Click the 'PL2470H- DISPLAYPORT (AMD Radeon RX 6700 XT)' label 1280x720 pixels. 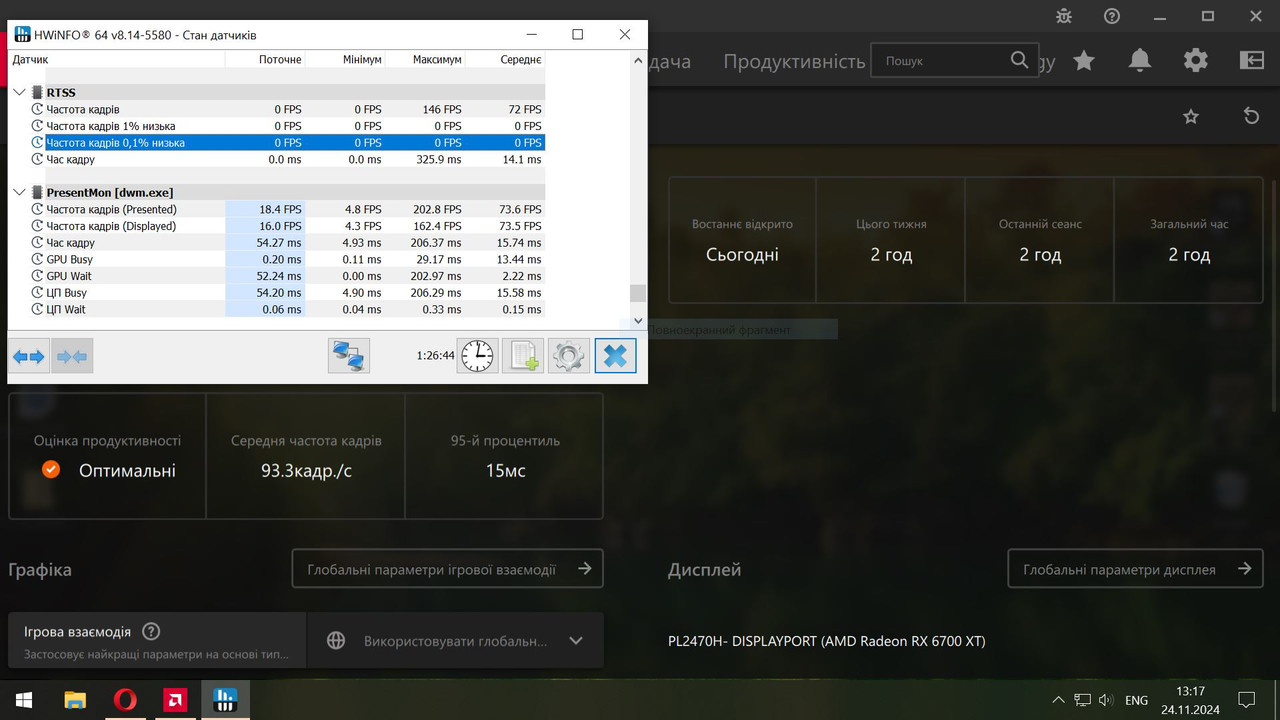click(826, 641)
